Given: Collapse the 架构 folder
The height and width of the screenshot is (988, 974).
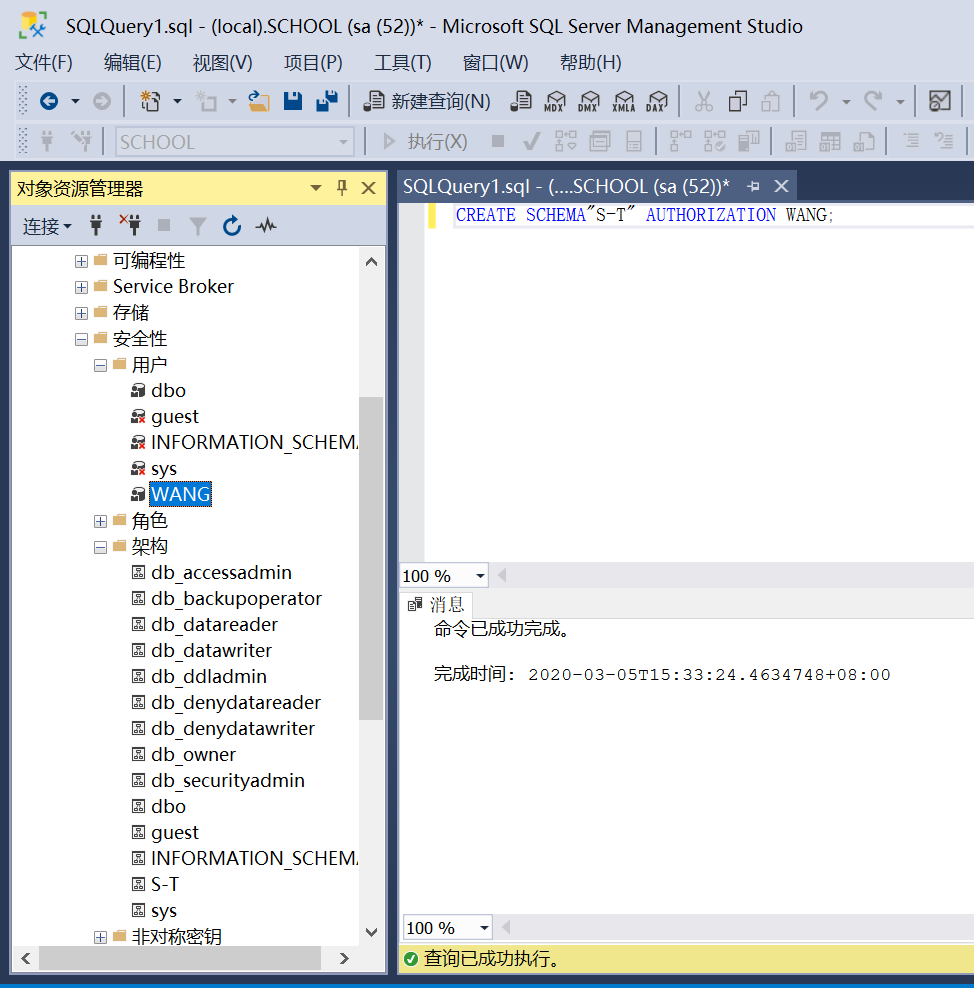Looking at the screenshot, I should [100, 547].
